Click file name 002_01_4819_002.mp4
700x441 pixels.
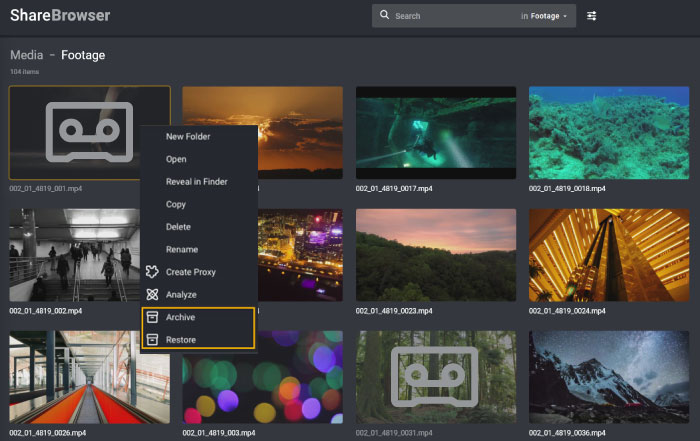(x=46, y=311)
